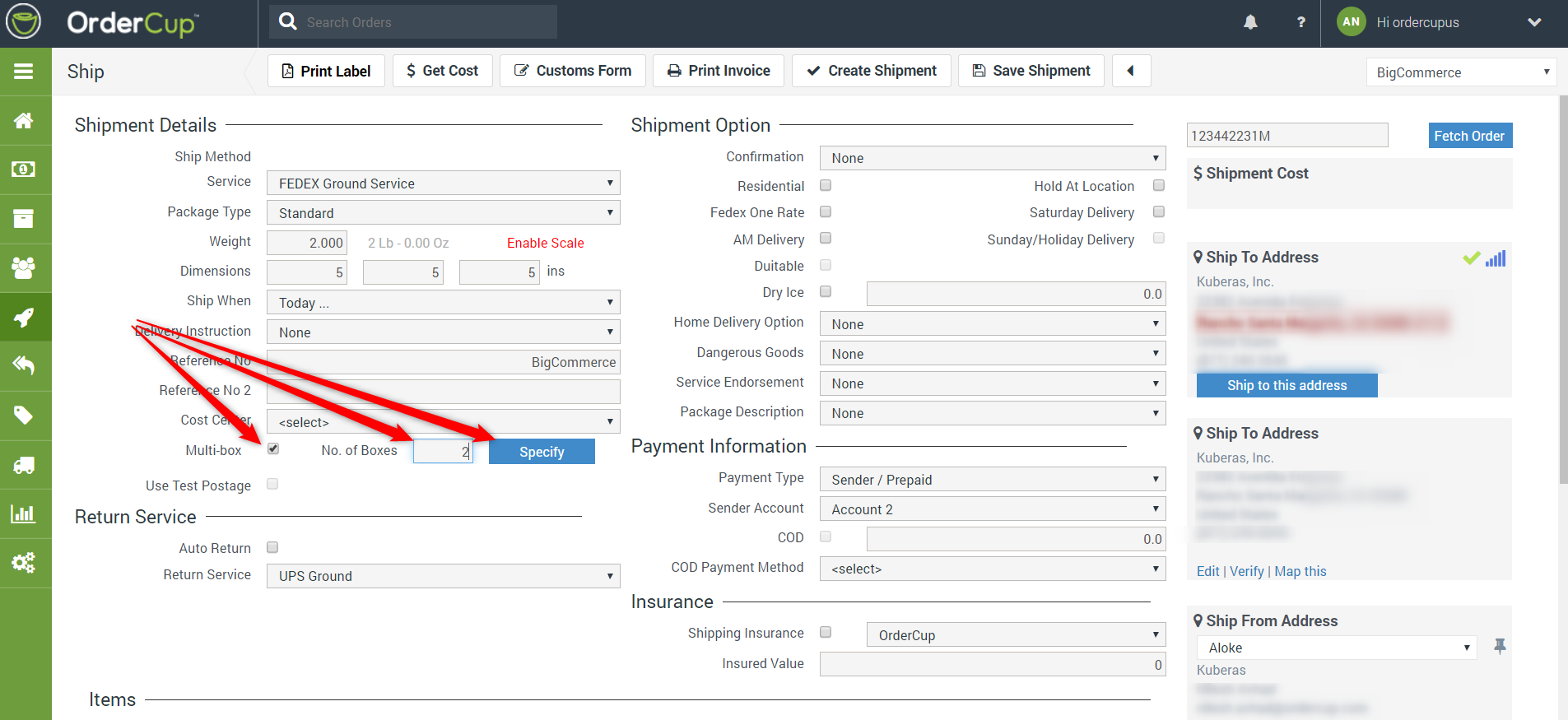The width and height of the screenshot is (1568, 720).
Task: Toggle AM Delivery checkbox
Action: click(x=826, y=238)
